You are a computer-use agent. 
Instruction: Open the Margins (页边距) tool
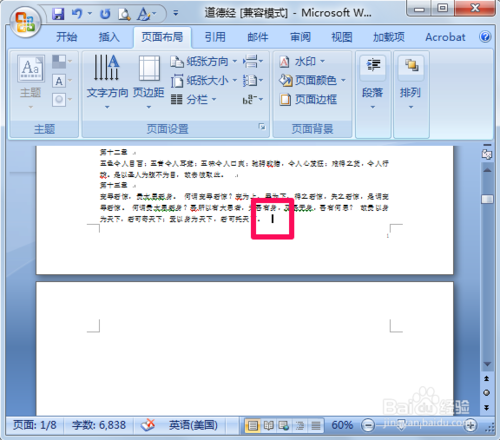pos(149,82)
